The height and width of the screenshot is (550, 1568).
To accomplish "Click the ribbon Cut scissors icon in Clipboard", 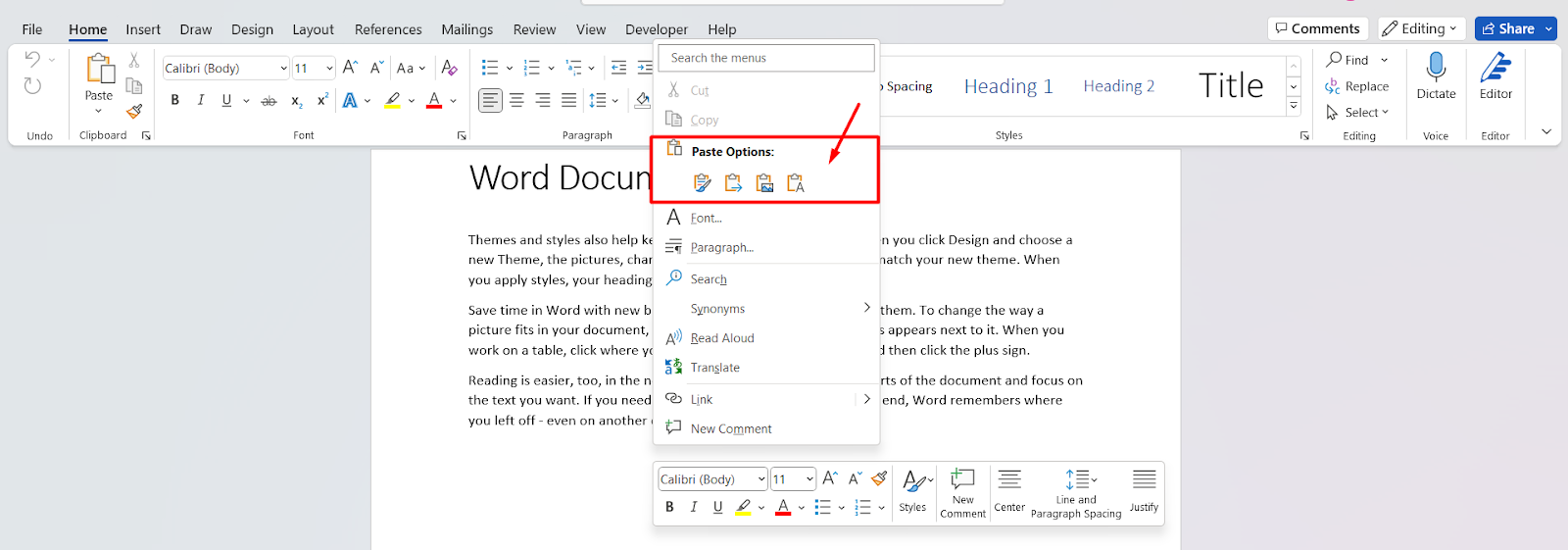I will coord(134,60).
